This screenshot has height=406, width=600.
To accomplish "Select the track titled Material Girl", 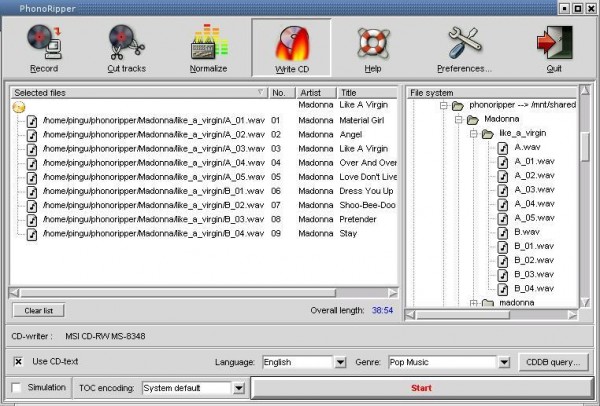I will (x=362, y=121).
